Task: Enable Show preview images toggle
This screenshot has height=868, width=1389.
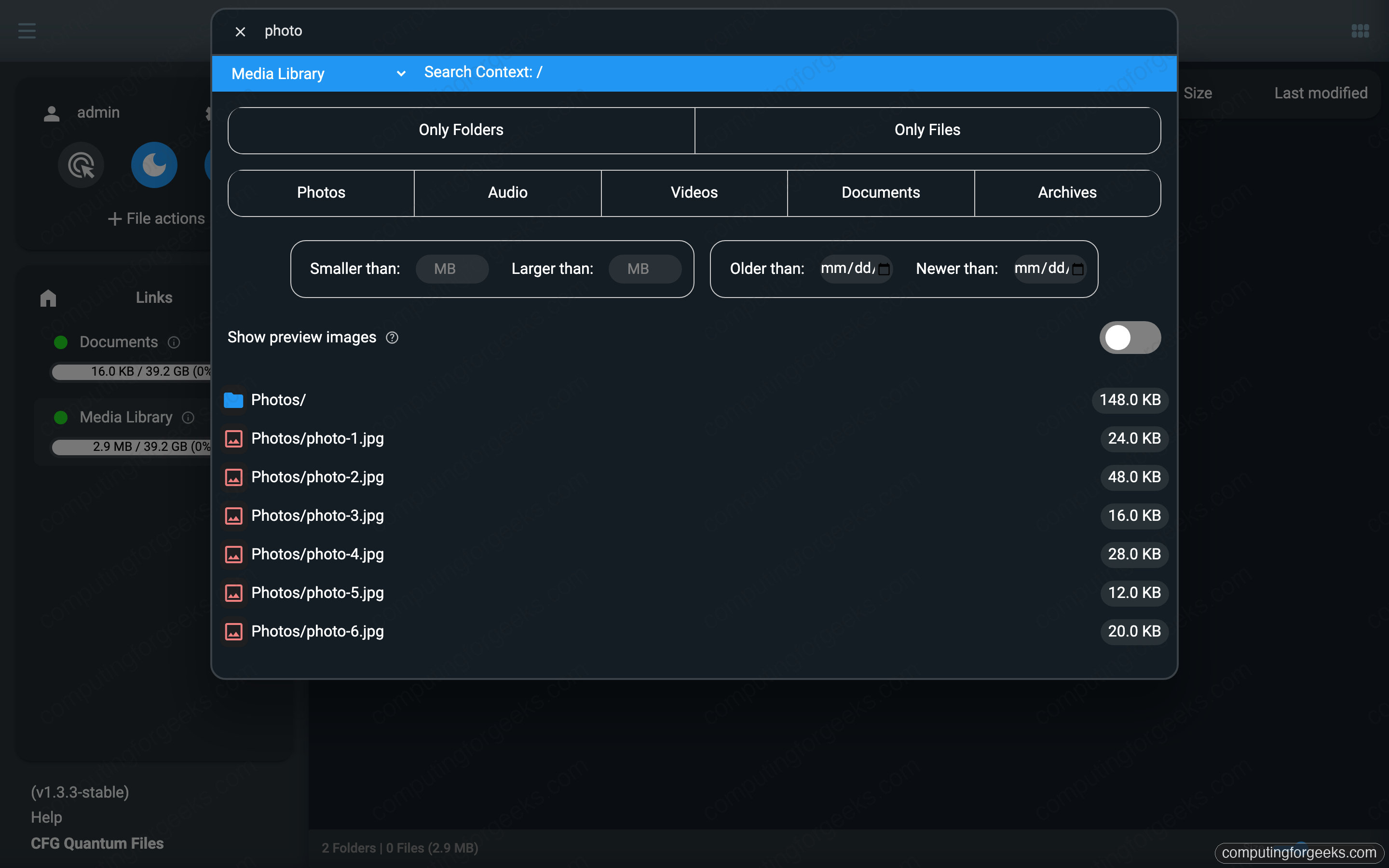Action: pos(1130,338)
